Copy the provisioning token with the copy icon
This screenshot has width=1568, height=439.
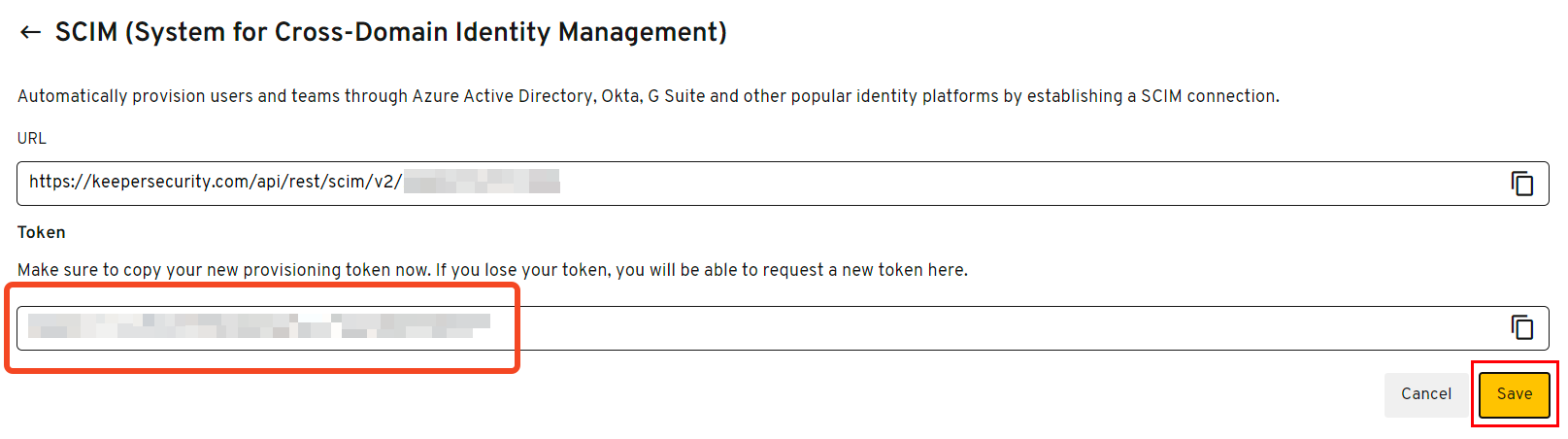(x=1521, y=327)
